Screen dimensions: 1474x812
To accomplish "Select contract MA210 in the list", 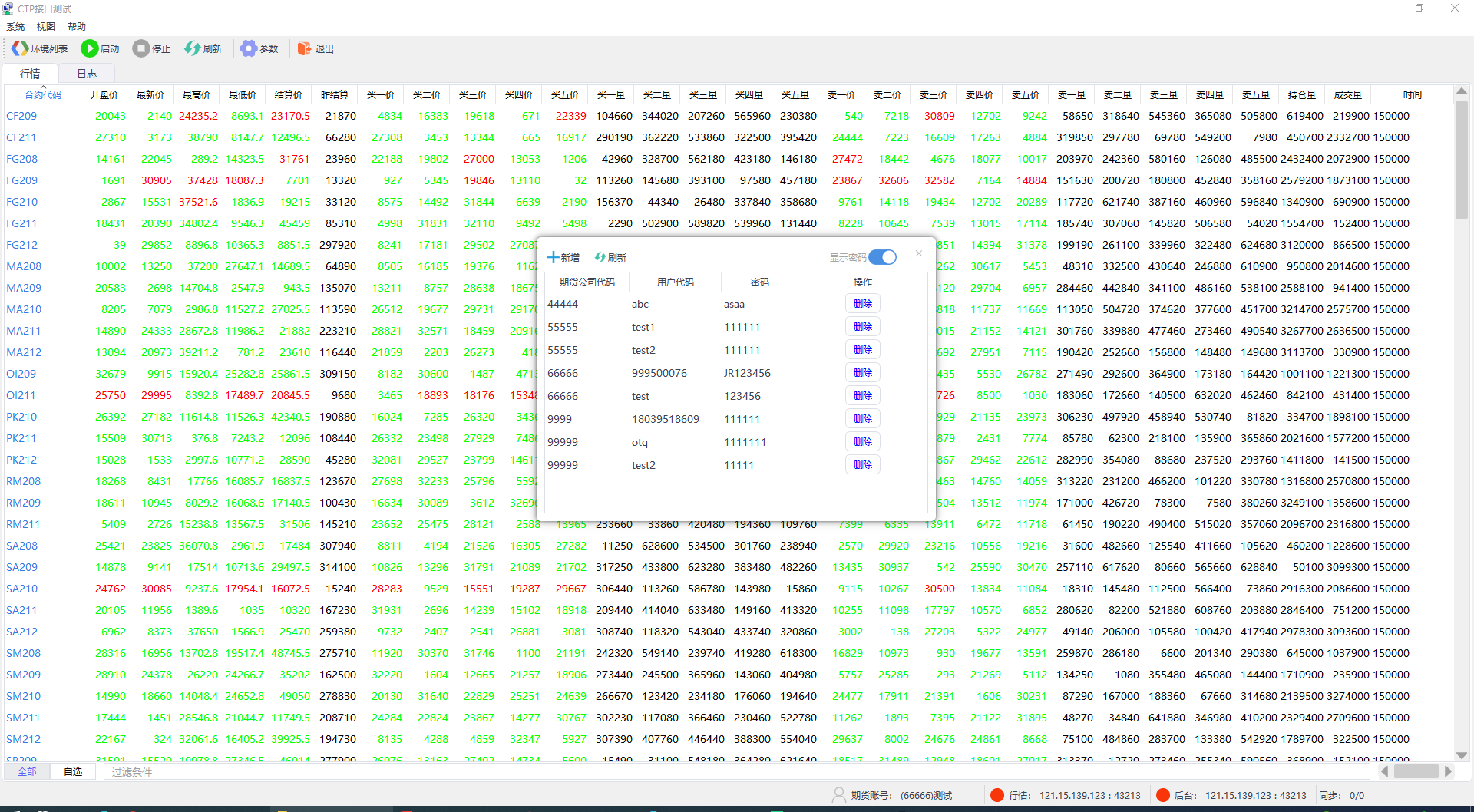I will point(24,309).
